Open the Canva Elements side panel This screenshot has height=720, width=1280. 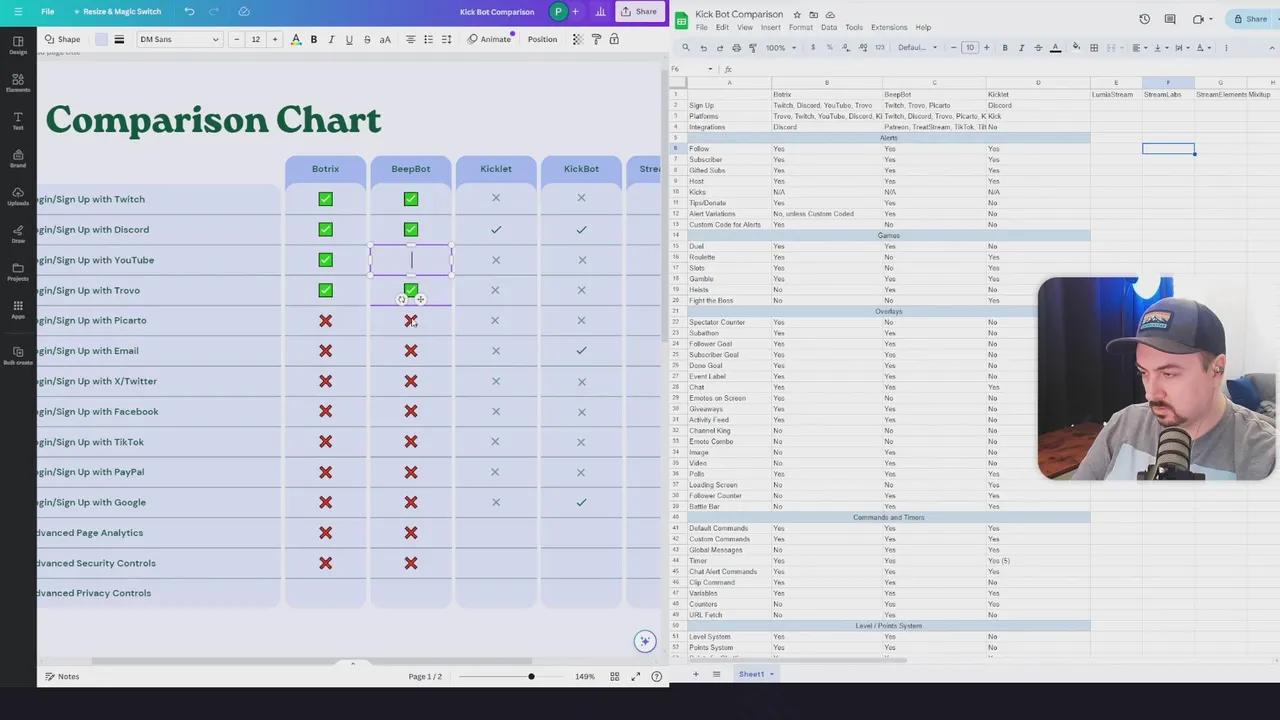pos(18,83)
